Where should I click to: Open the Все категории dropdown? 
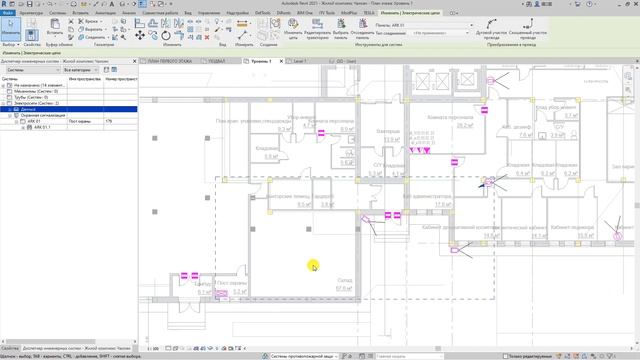click(x=80, y=70)
